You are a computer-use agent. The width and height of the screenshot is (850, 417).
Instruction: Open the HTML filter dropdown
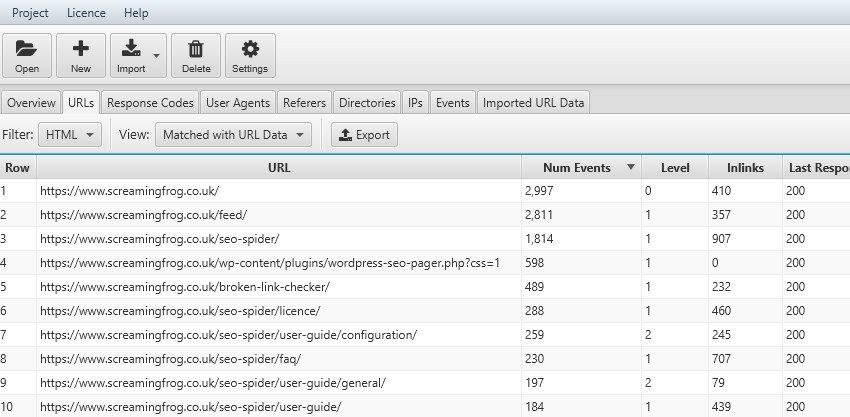[x=70, y=134]
